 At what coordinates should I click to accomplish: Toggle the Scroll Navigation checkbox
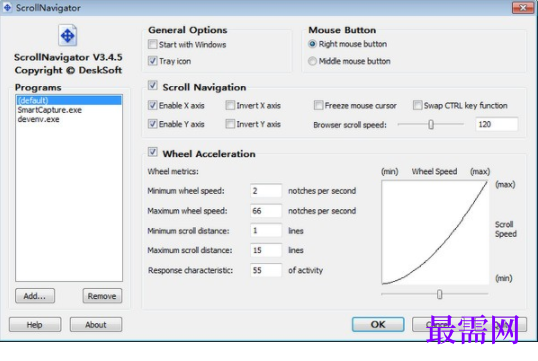pyautogui.click(x=153, y=85)
